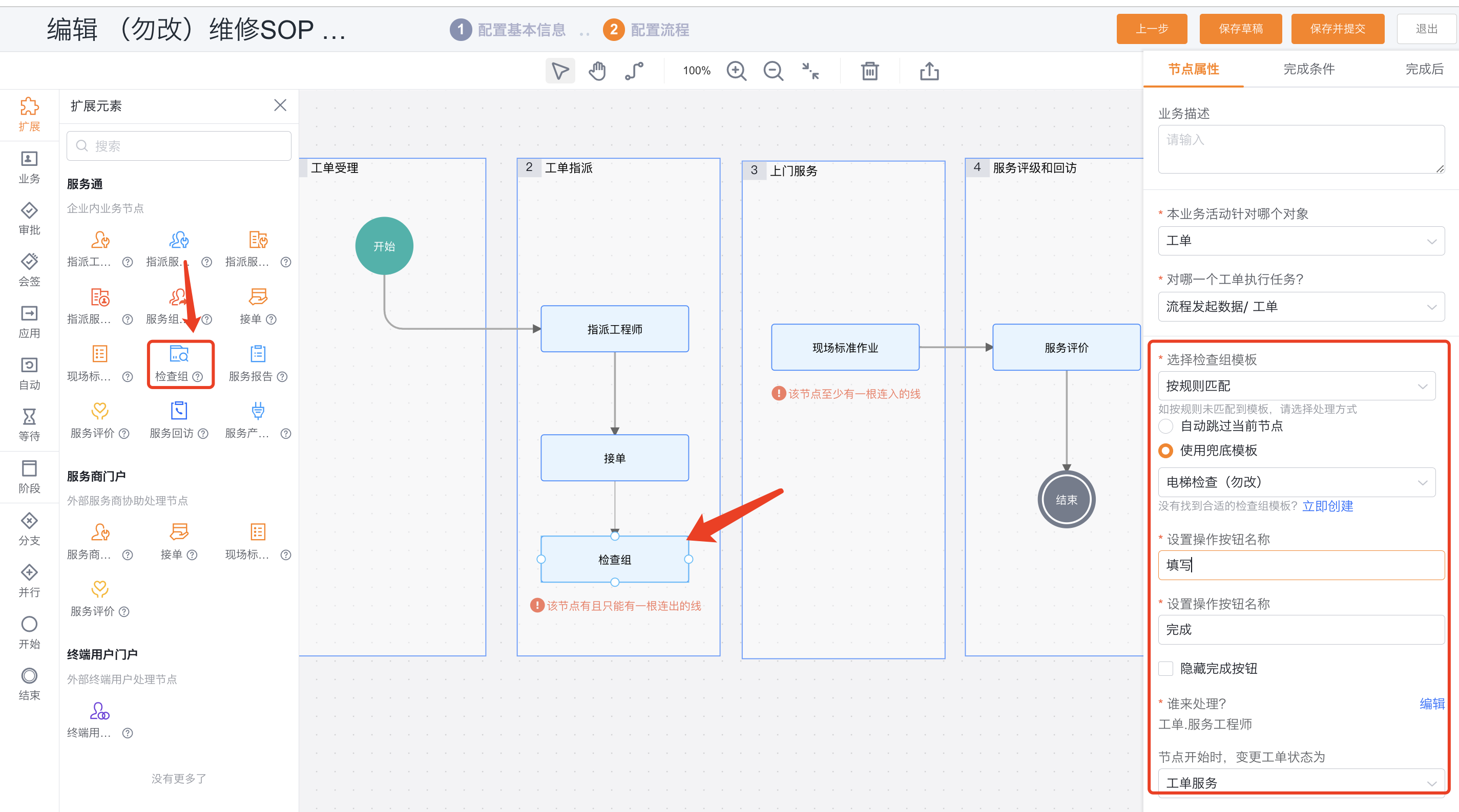Select the connector line tool

click(x=634, y=71)
